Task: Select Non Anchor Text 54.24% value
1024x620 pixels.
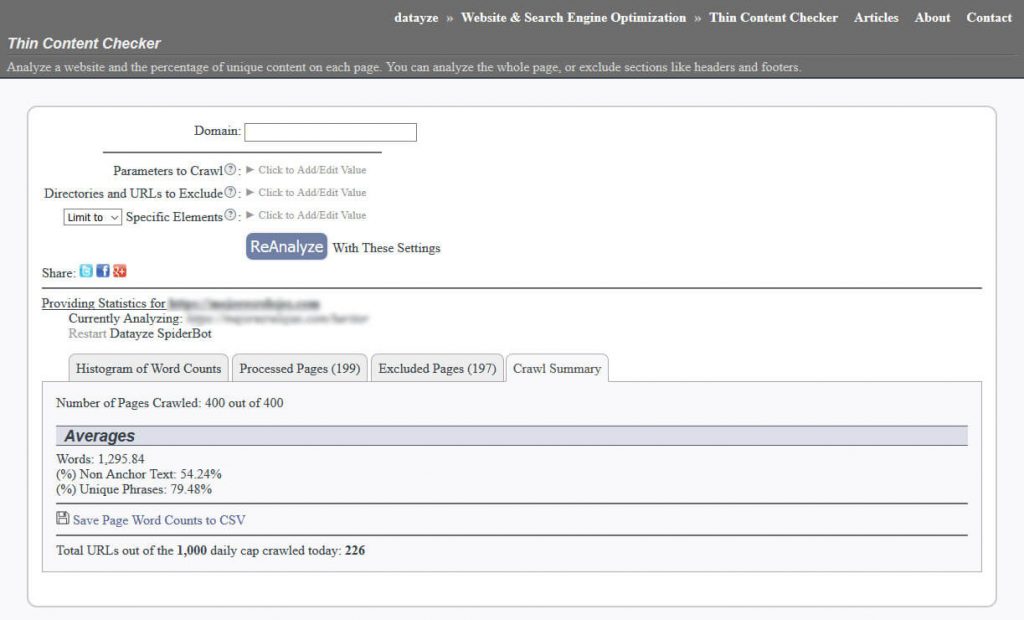Action: (200, 474)
